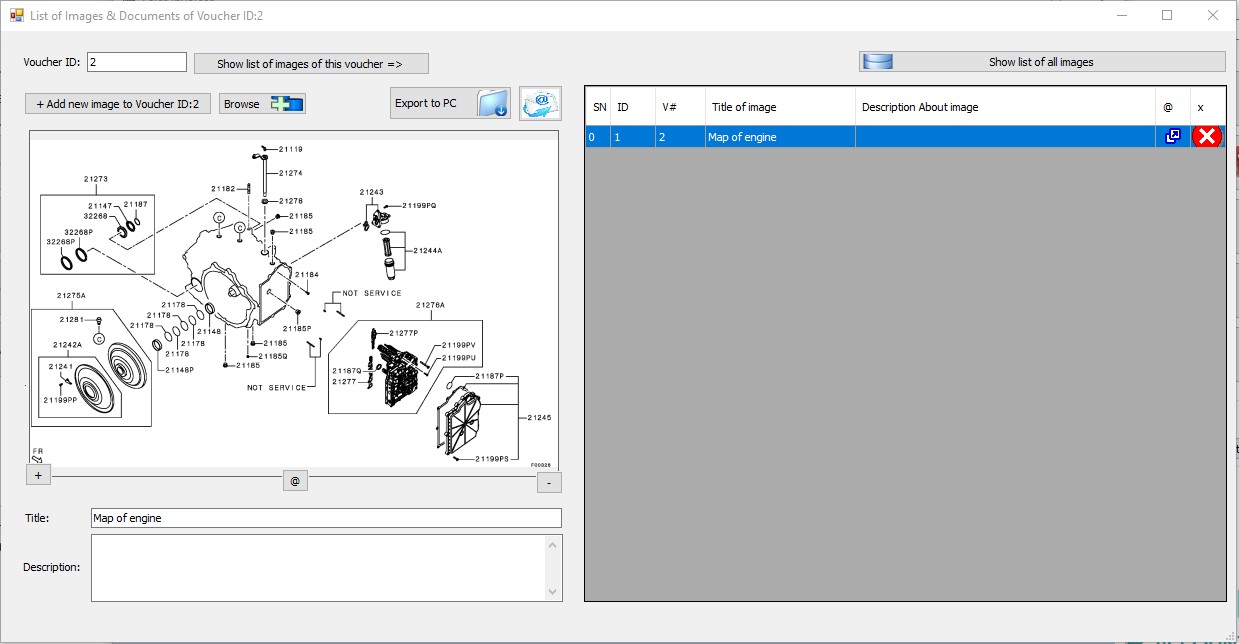Click the @ column header
This screenshot has width=1239, height=644.
pyautogui.click(x=1173, y=107)
